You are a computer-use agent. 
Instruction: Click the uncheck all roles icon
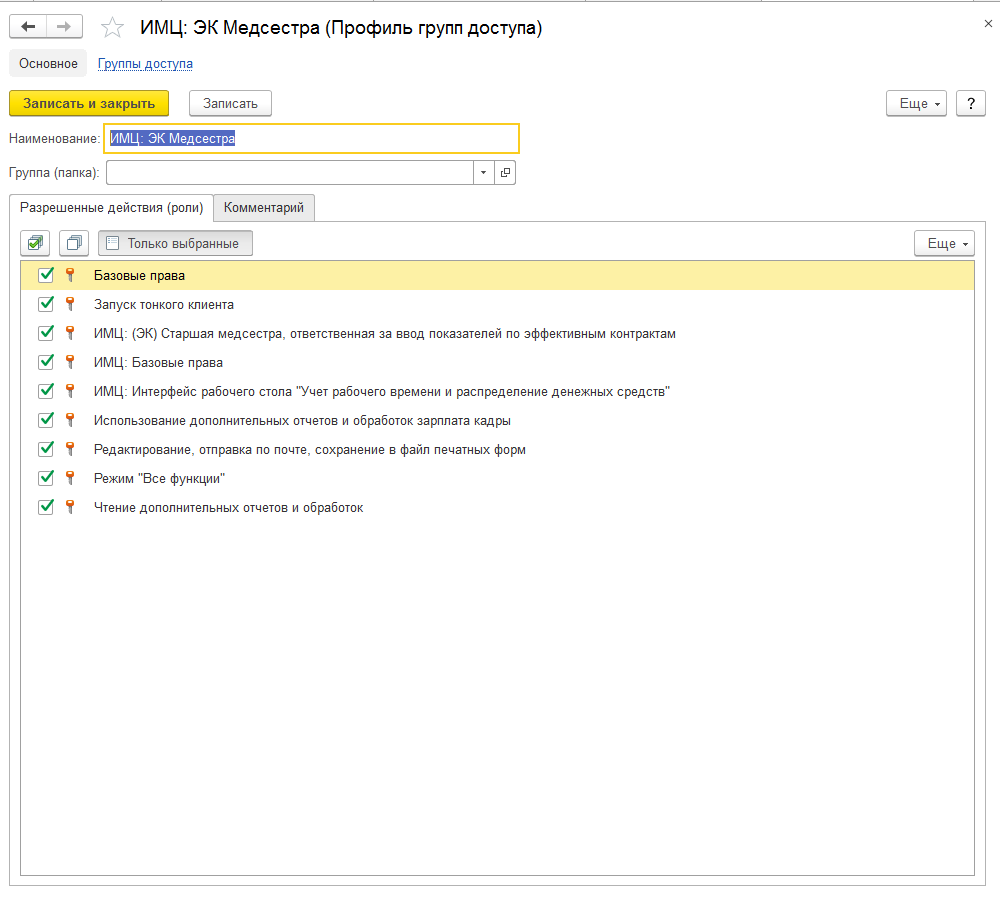pyautogui.click(x=74, y=243)
